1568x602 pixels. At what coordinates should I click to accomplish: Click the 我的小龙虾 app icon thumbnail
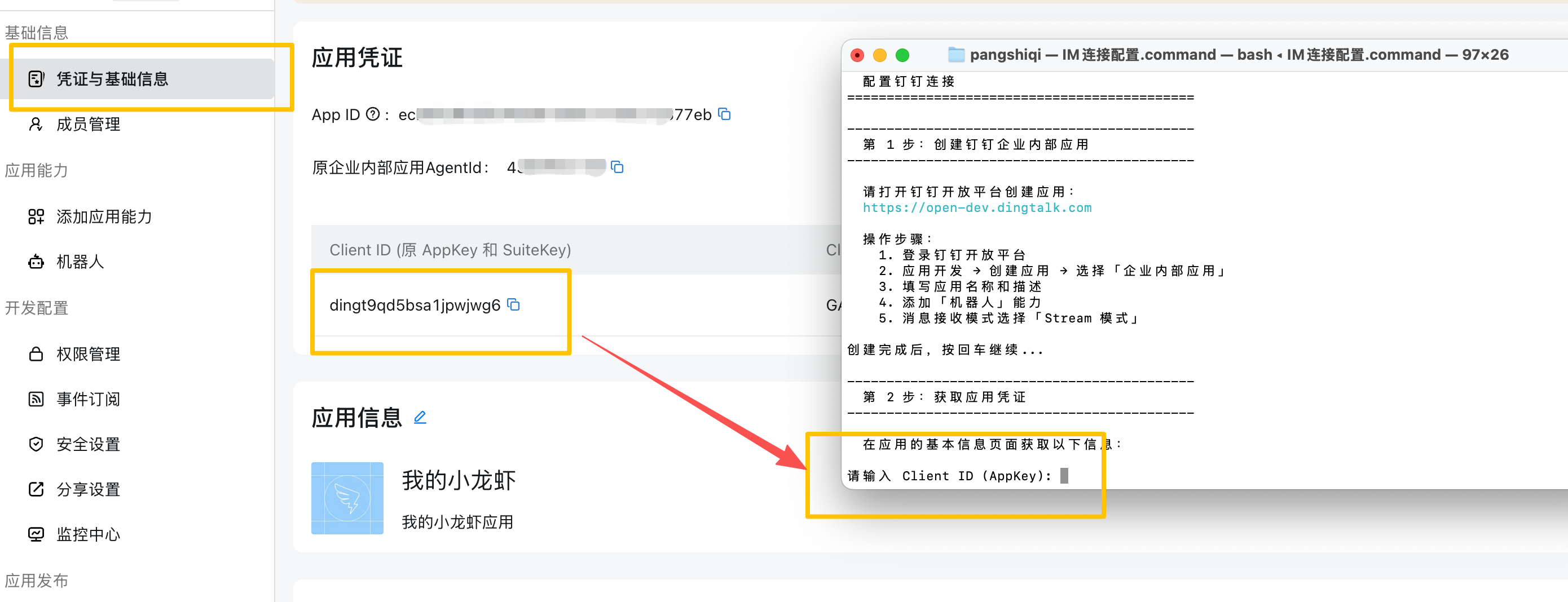347,498
